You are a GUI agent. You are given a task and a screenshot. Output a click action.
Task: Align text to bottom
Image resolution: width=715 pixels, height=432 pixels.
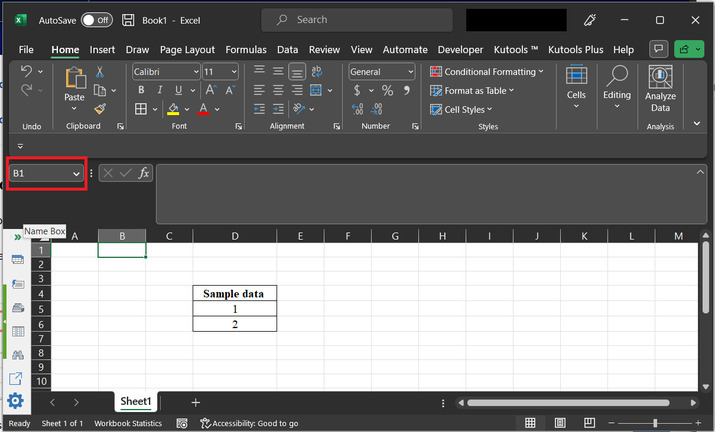point(297,72)
